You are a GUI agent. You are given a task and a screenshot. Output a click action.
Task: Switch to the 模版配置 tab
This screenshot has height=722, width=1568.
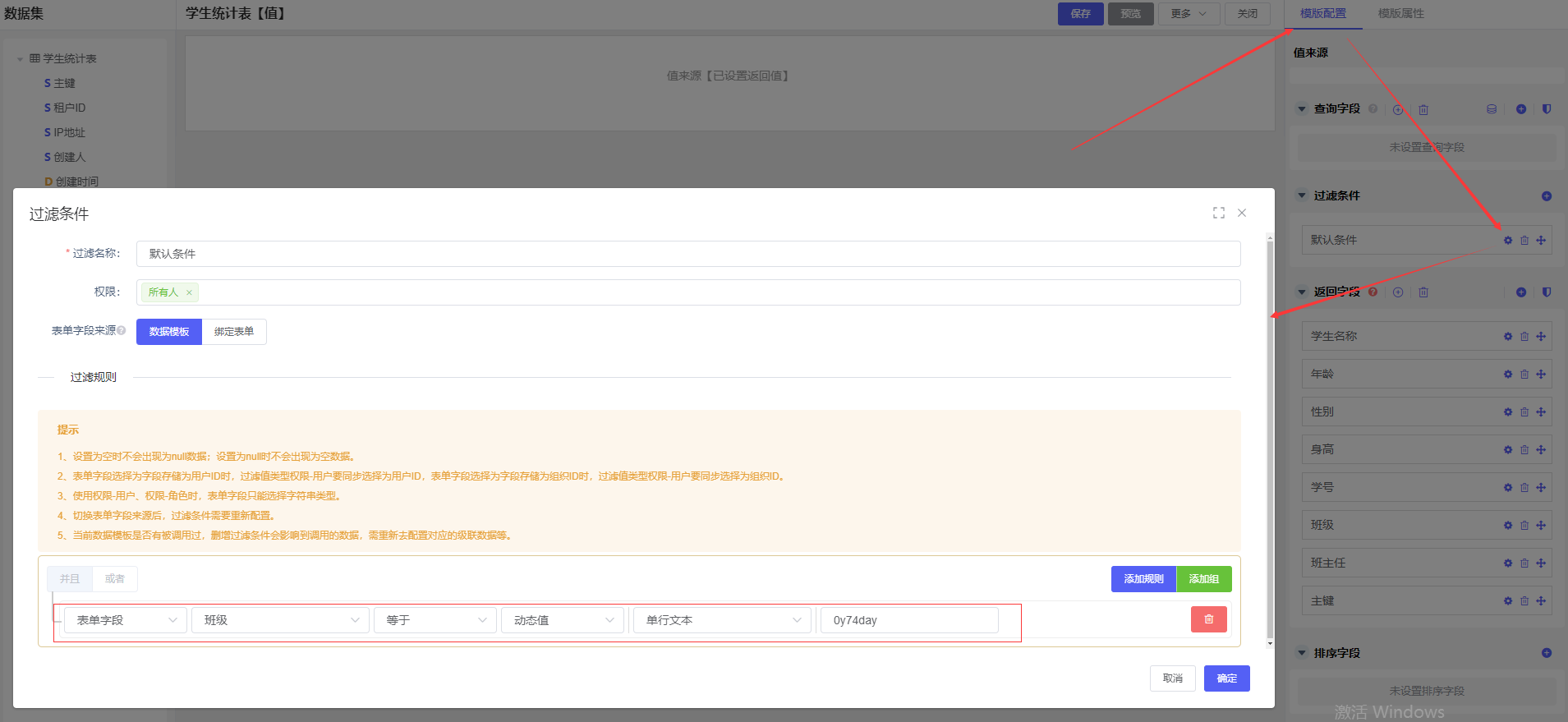[1322, 14]
